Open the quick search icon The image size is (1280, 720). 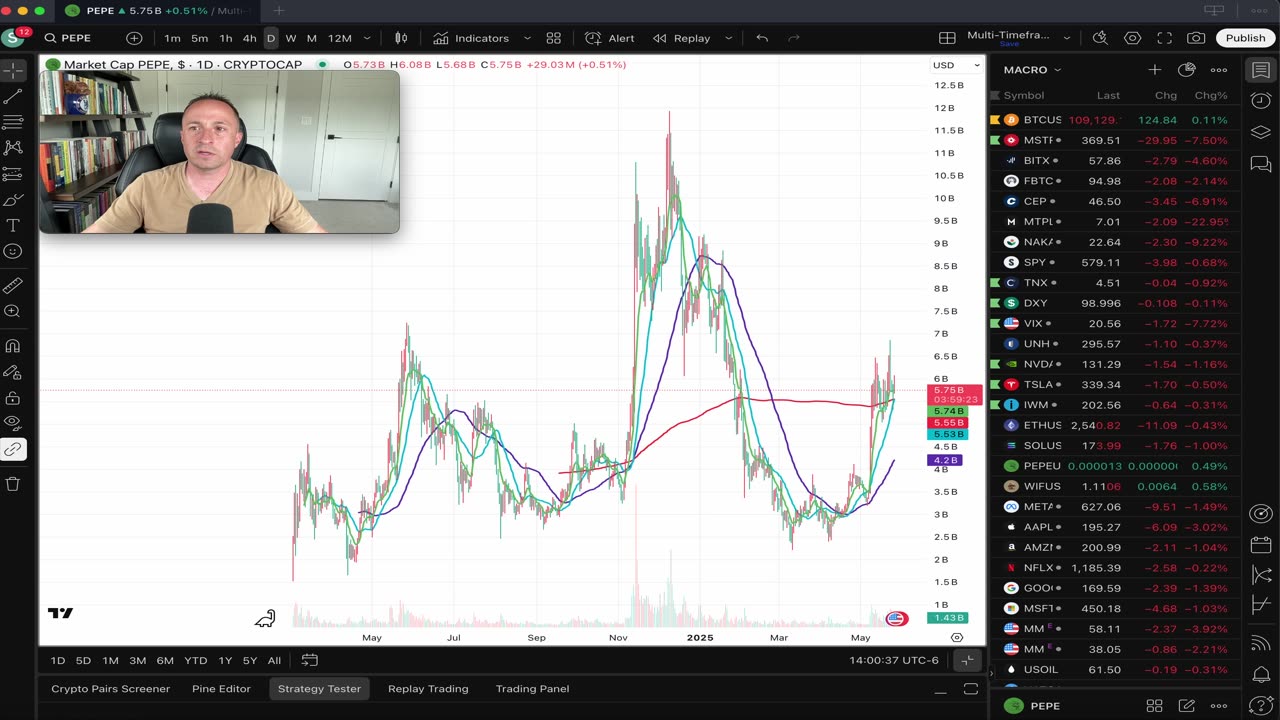click(x=1100, y=38)
